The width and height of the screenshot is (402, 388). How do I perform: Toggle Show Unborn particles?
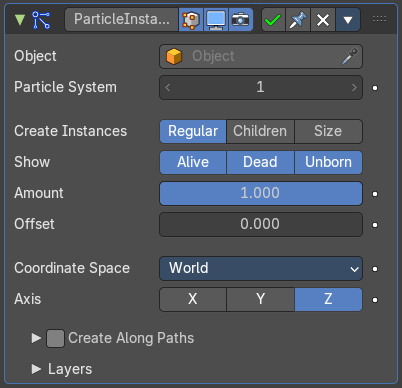point(328,162)
